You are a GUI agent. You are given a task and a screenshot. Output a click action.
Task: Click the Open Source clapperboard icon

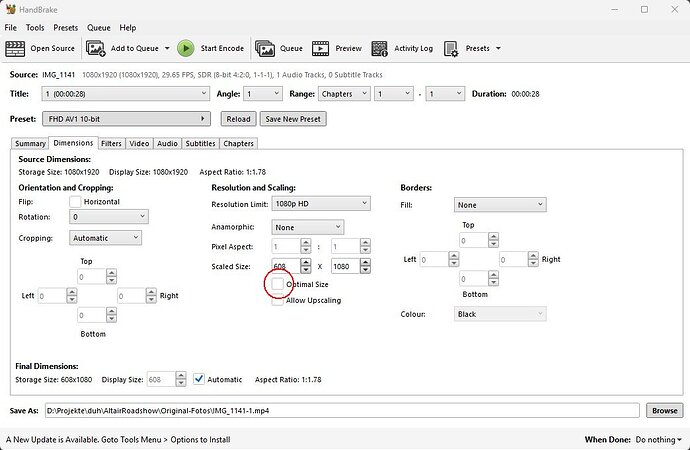(15, 48)
